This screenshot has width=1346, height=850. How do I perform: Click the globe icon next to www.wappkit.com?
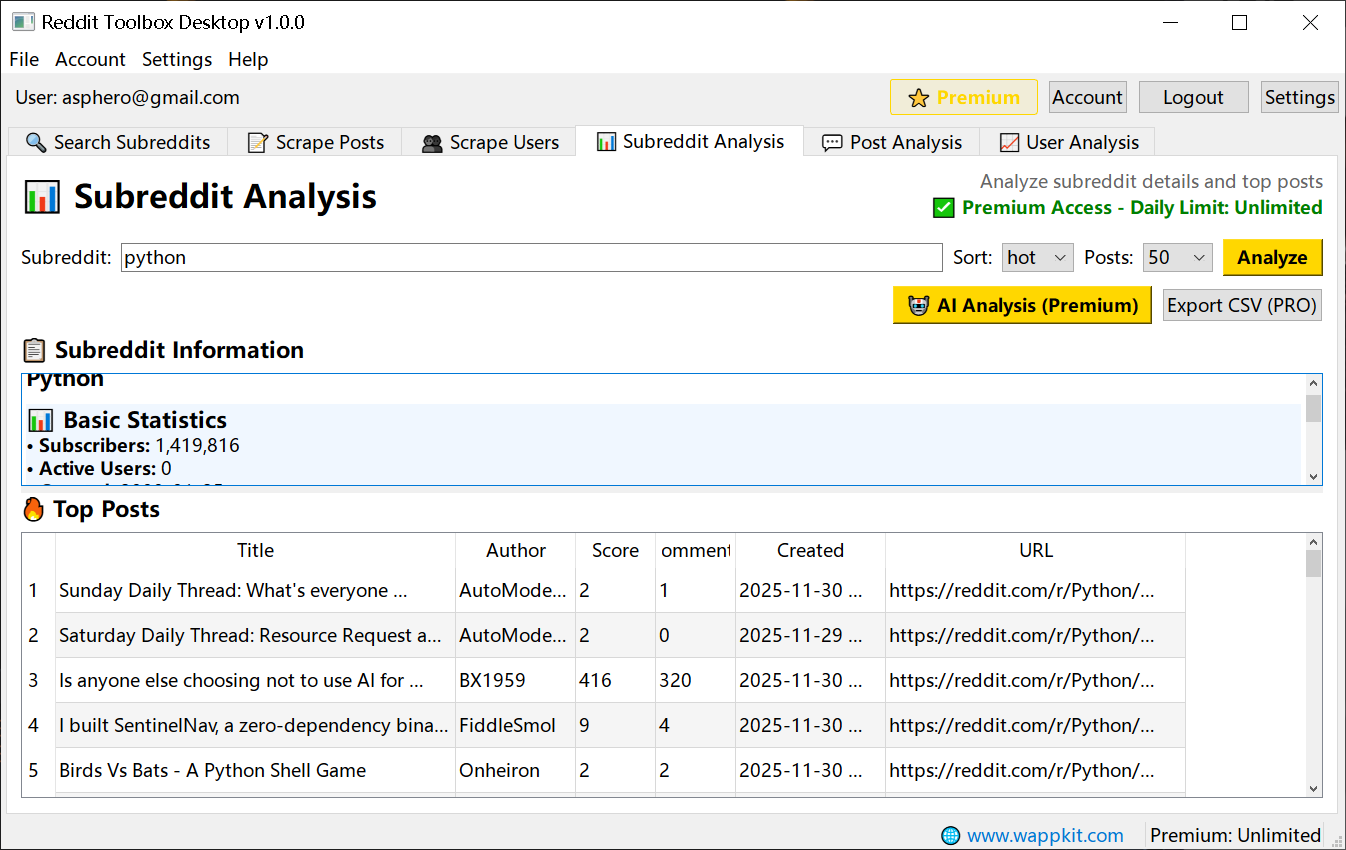[951, 835]
